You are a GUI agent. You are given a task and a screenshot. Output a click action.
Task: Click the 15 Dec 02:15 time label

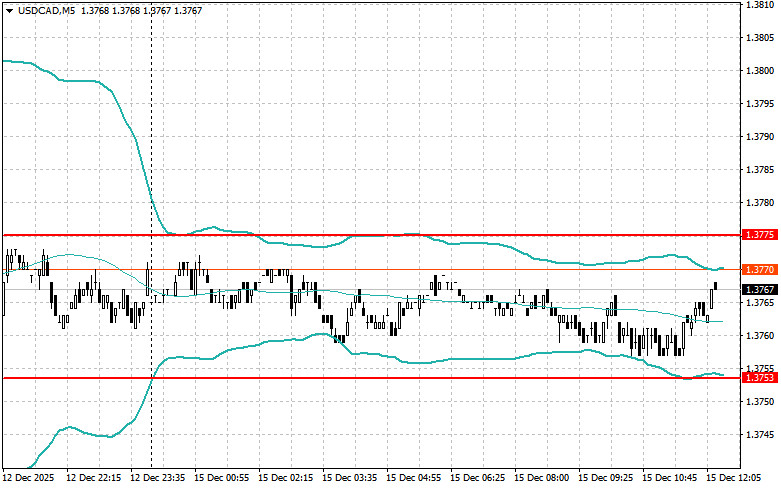click(x=285, y=478)
